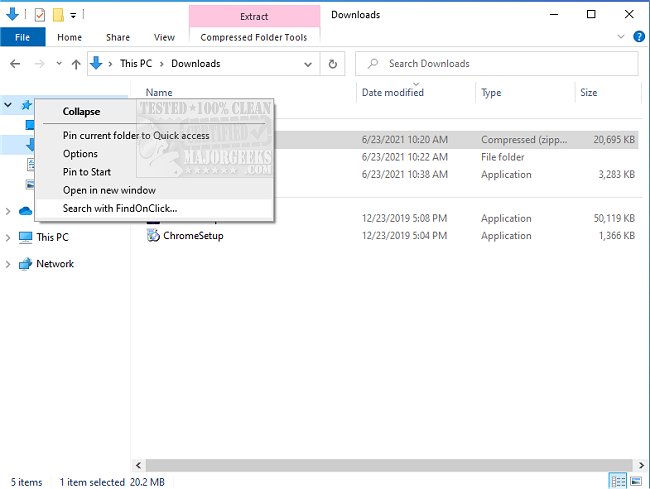Click the 1,366 KB size cell
Screen dimensions: 650x489
tap(616, 236)
